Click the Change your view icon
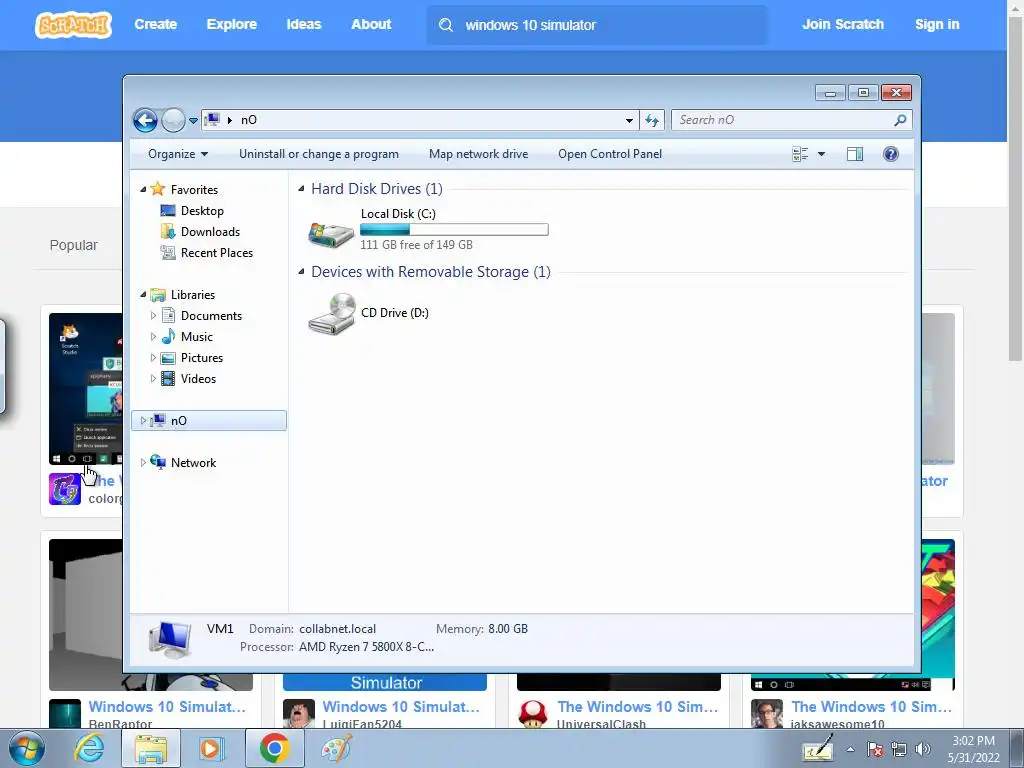The height and width of the screenshot is (768, 1024). click(800, 154)
